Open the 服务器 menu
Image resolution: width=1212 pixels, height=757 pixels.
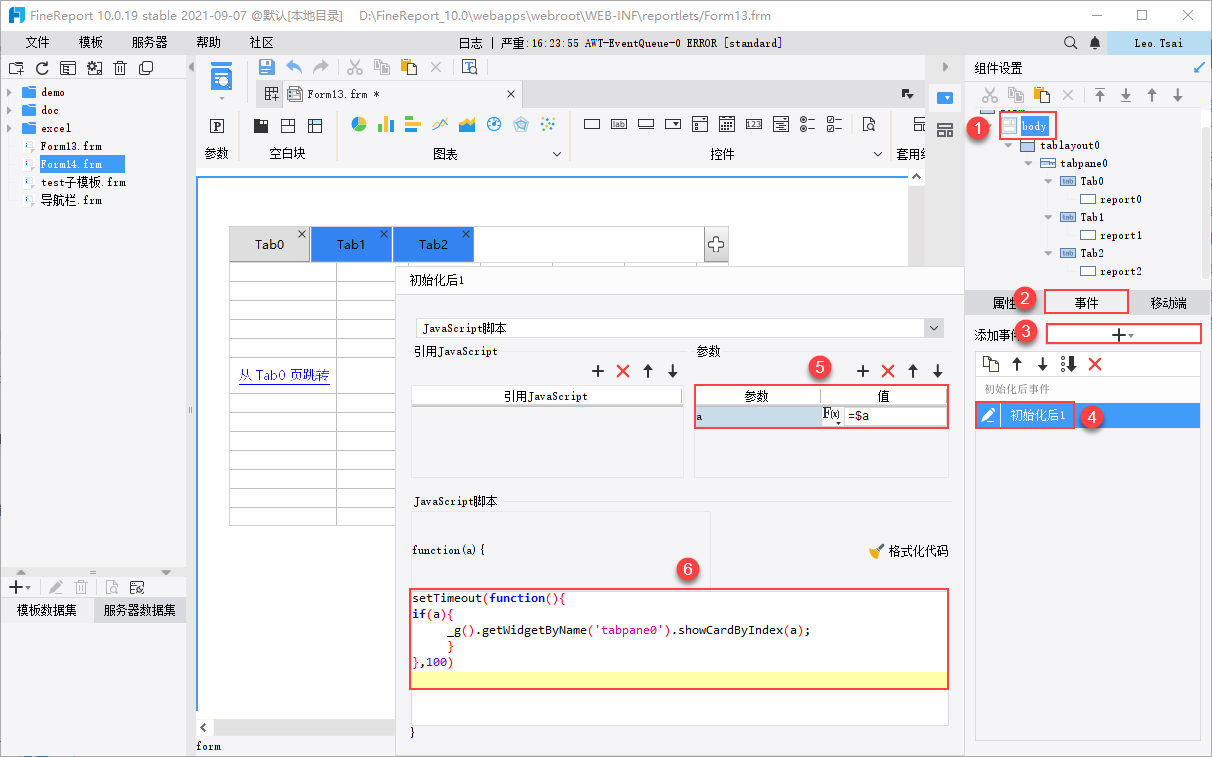coord(149,43)
